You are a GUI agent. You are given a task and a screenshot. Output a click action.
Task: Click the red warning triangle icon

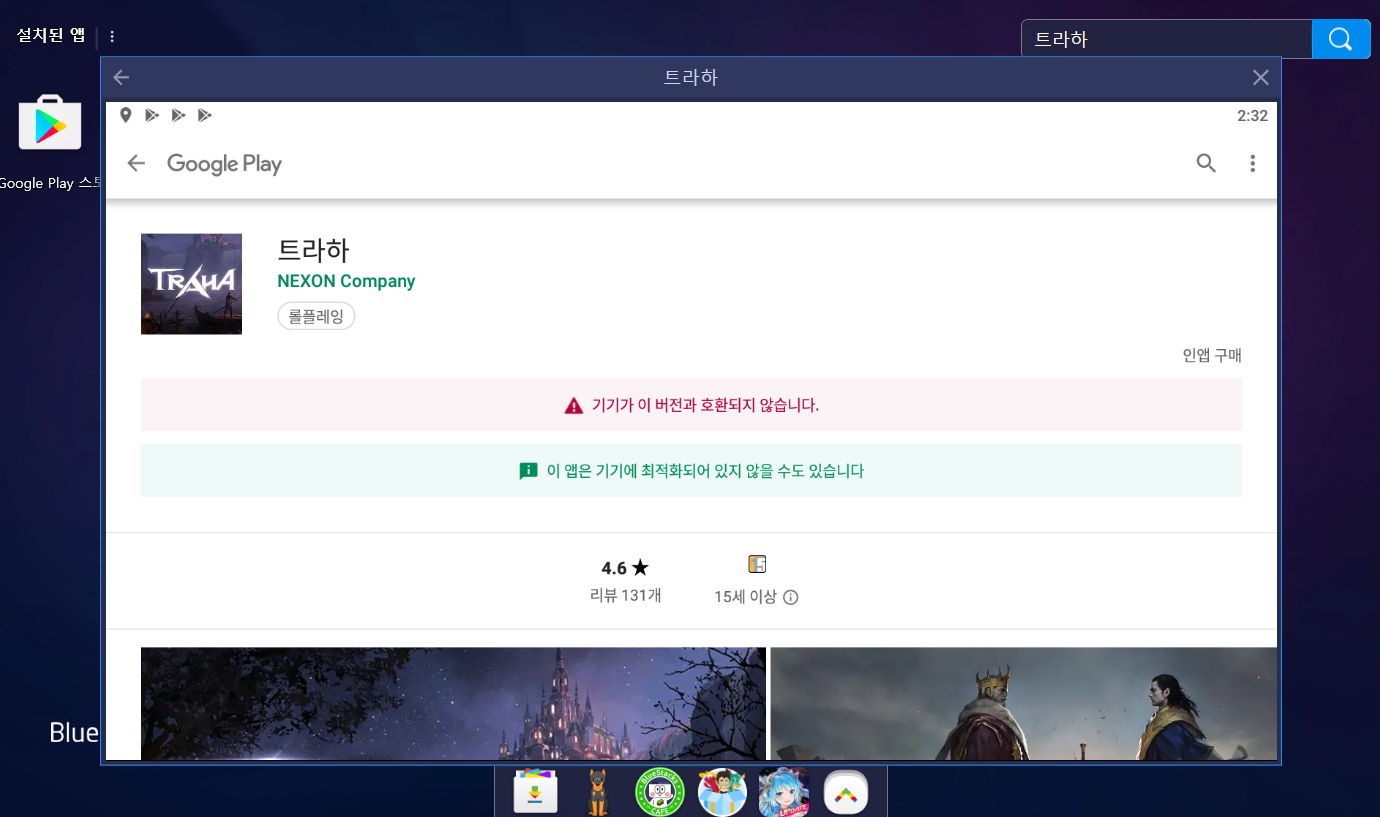click(573, 405)
